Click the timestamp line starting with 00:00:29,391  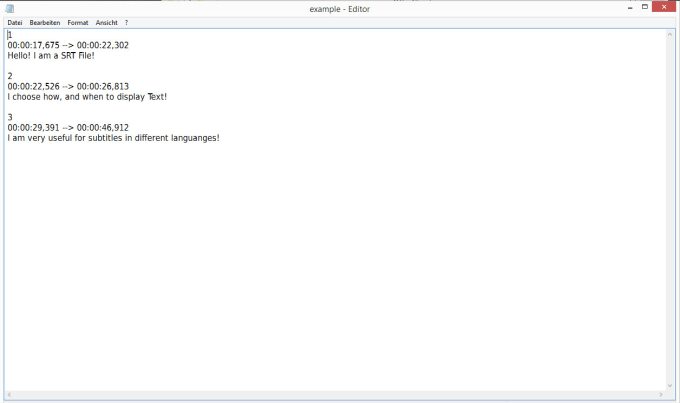tap(68, 127)
